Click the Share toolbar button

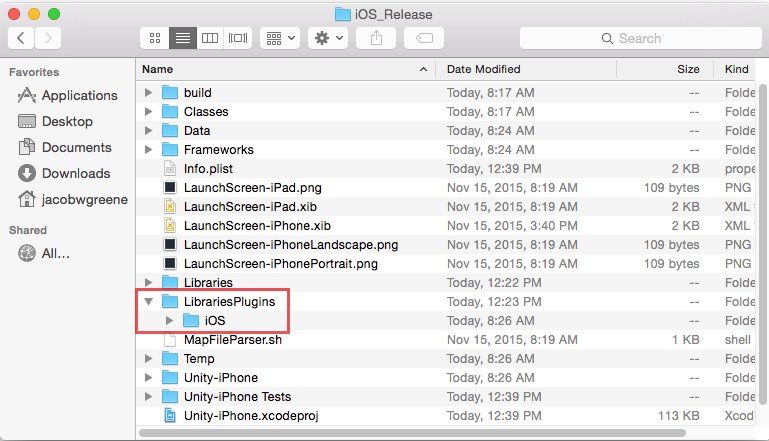pos(376,38)
